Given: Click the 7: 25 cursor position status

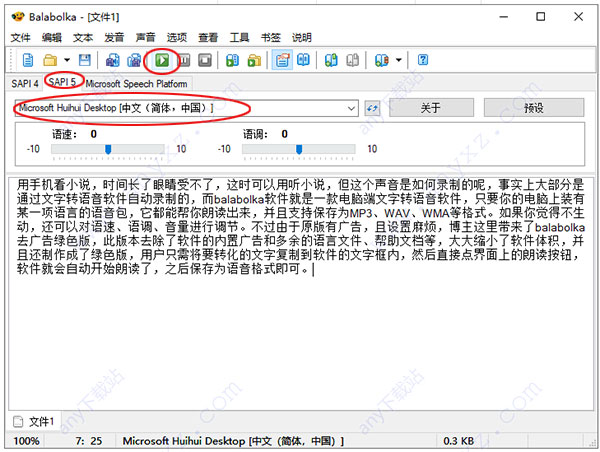Looking at the screenshot, I should coord(89,441).
